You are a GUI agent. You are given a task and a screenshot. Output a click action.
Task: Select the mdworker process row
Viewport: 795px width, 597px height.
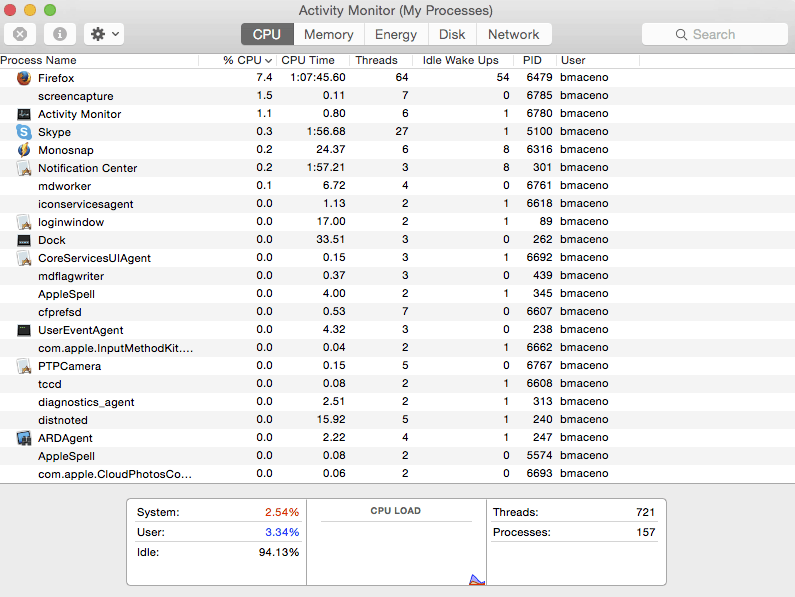pos(398,186)
